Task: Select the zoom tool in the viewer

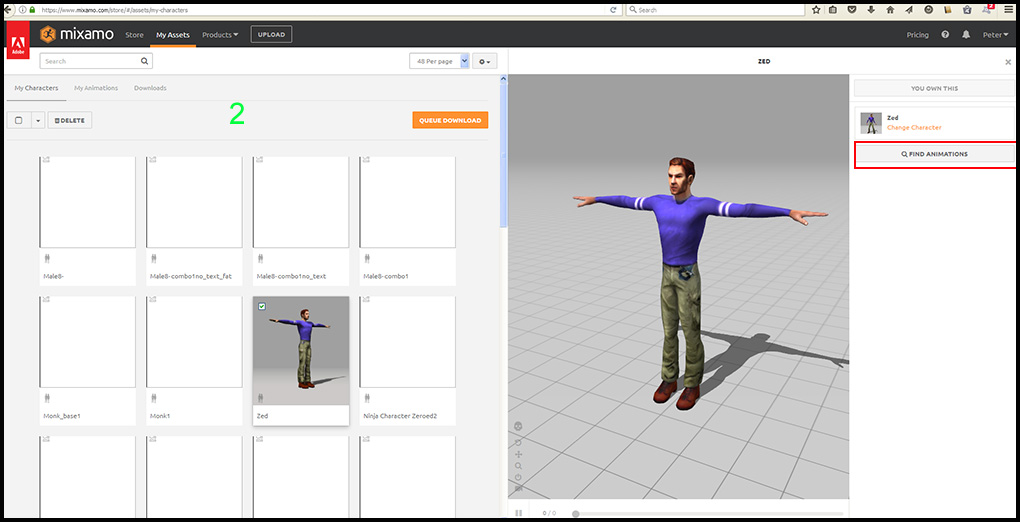Action: click(518, 466)
